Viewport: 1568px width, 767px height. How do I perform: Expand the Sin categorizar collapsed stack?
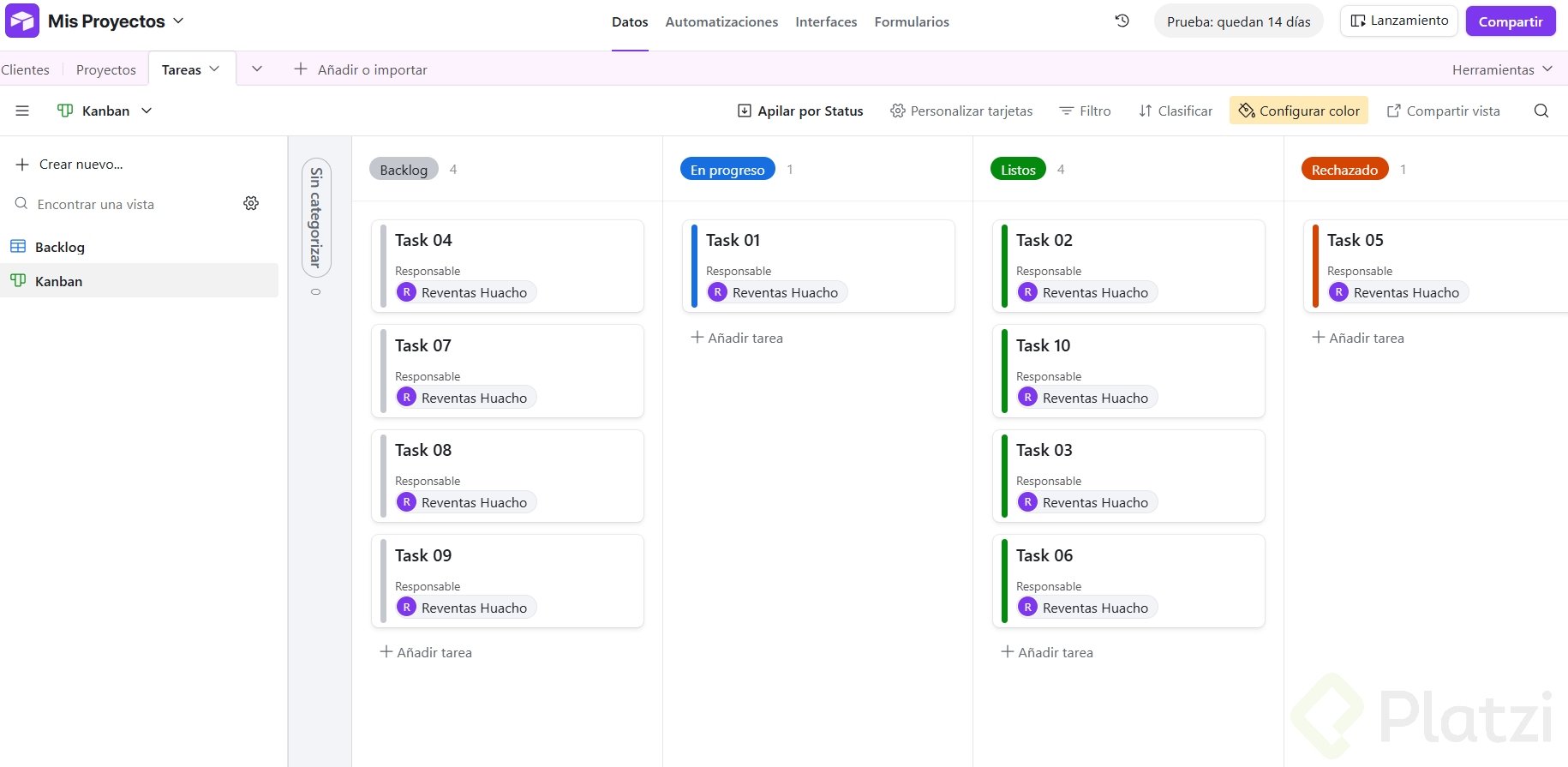(316, 218)
